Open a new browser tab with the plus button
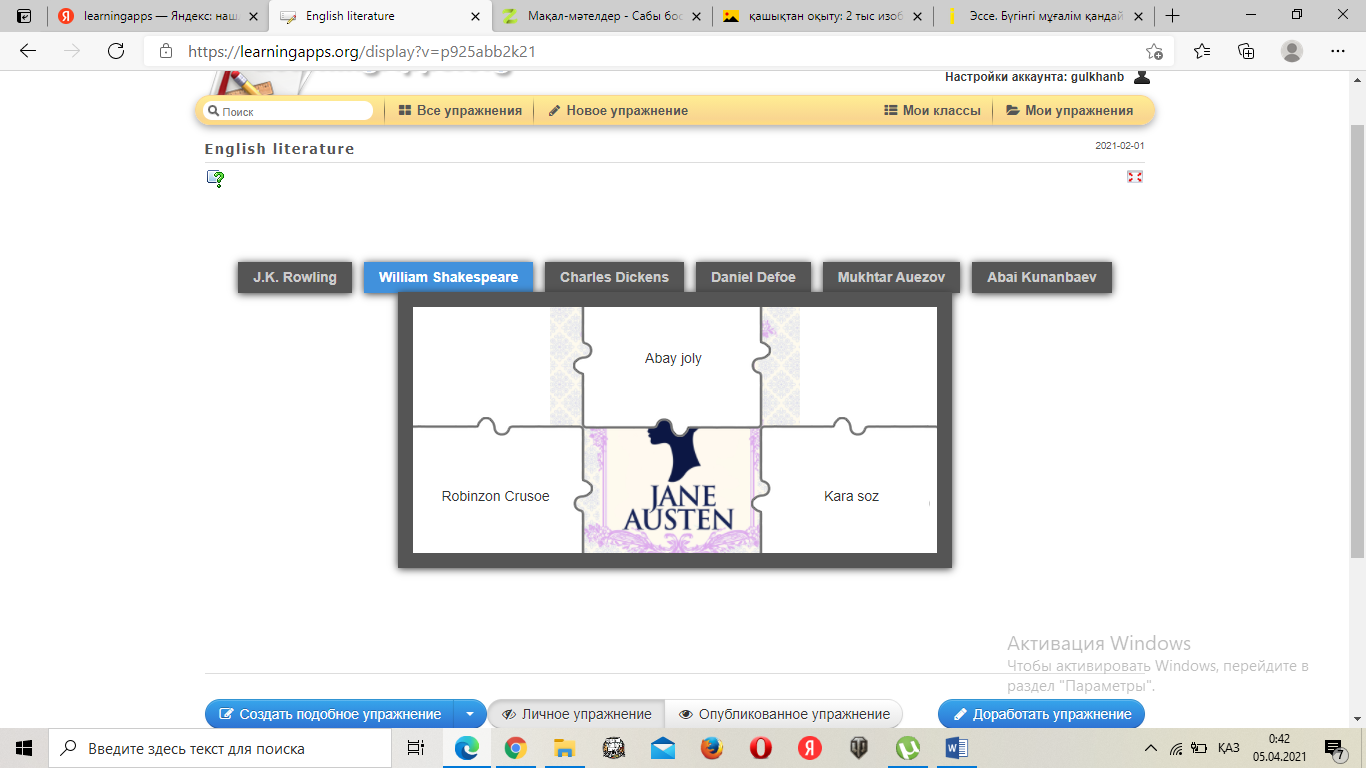1366x768 pixels. pos(1173,16)
